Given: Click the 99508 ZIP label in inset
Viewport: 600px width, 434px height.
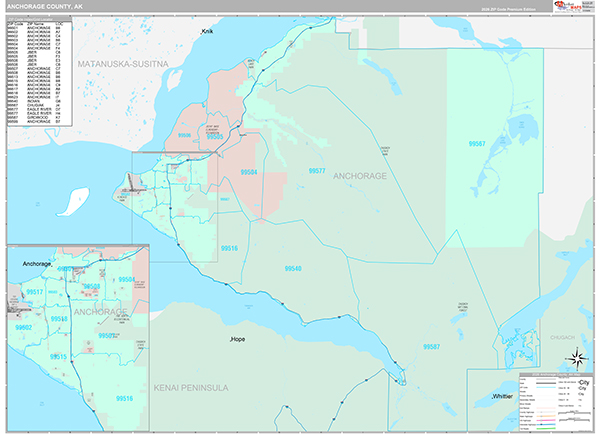Looking at the screenshot, I should [92, 286].
